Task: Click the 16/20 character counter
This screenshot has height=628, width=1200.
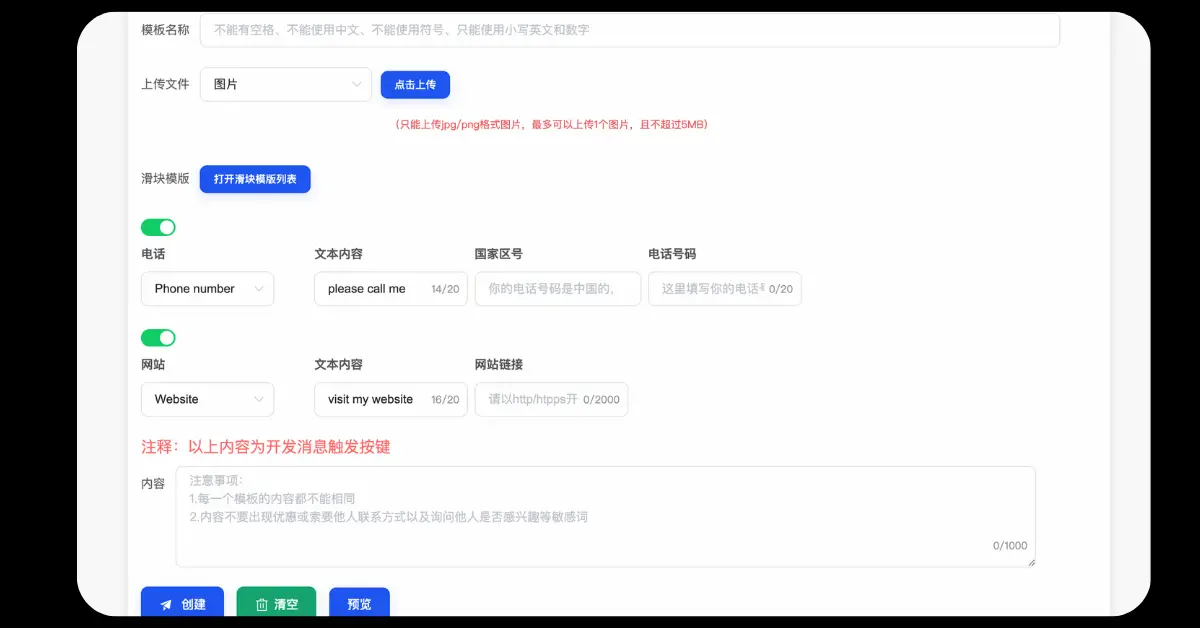Action: click(445, 399)
